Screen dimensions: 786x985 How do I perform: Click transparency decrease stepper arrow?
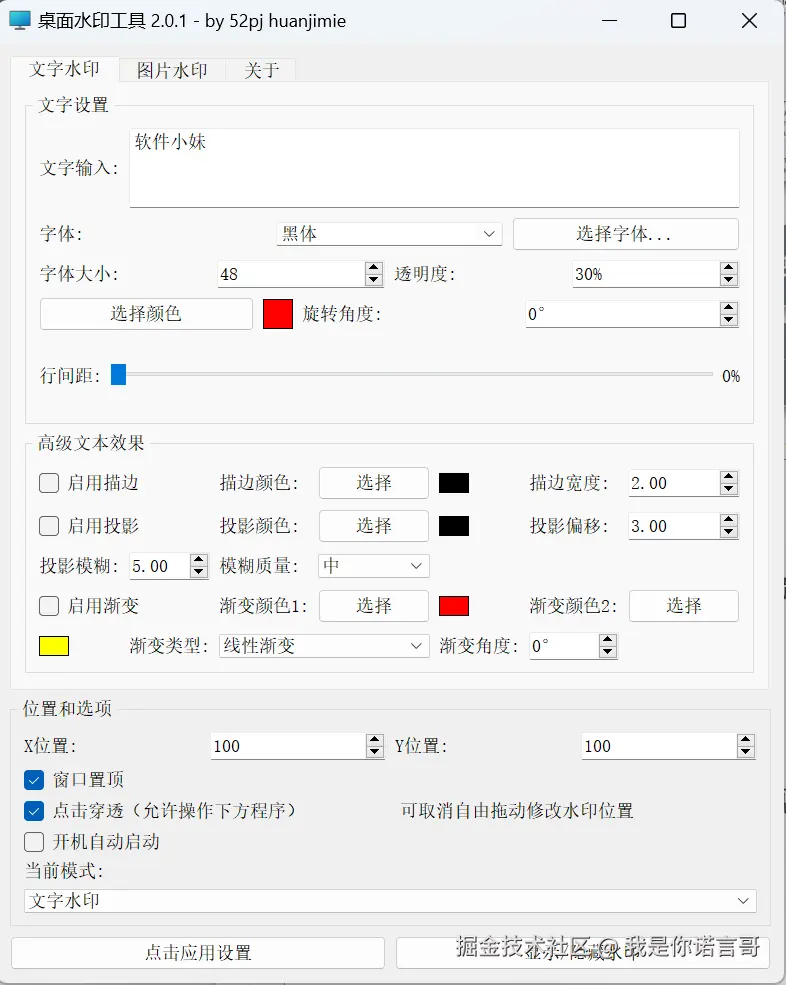728,280
